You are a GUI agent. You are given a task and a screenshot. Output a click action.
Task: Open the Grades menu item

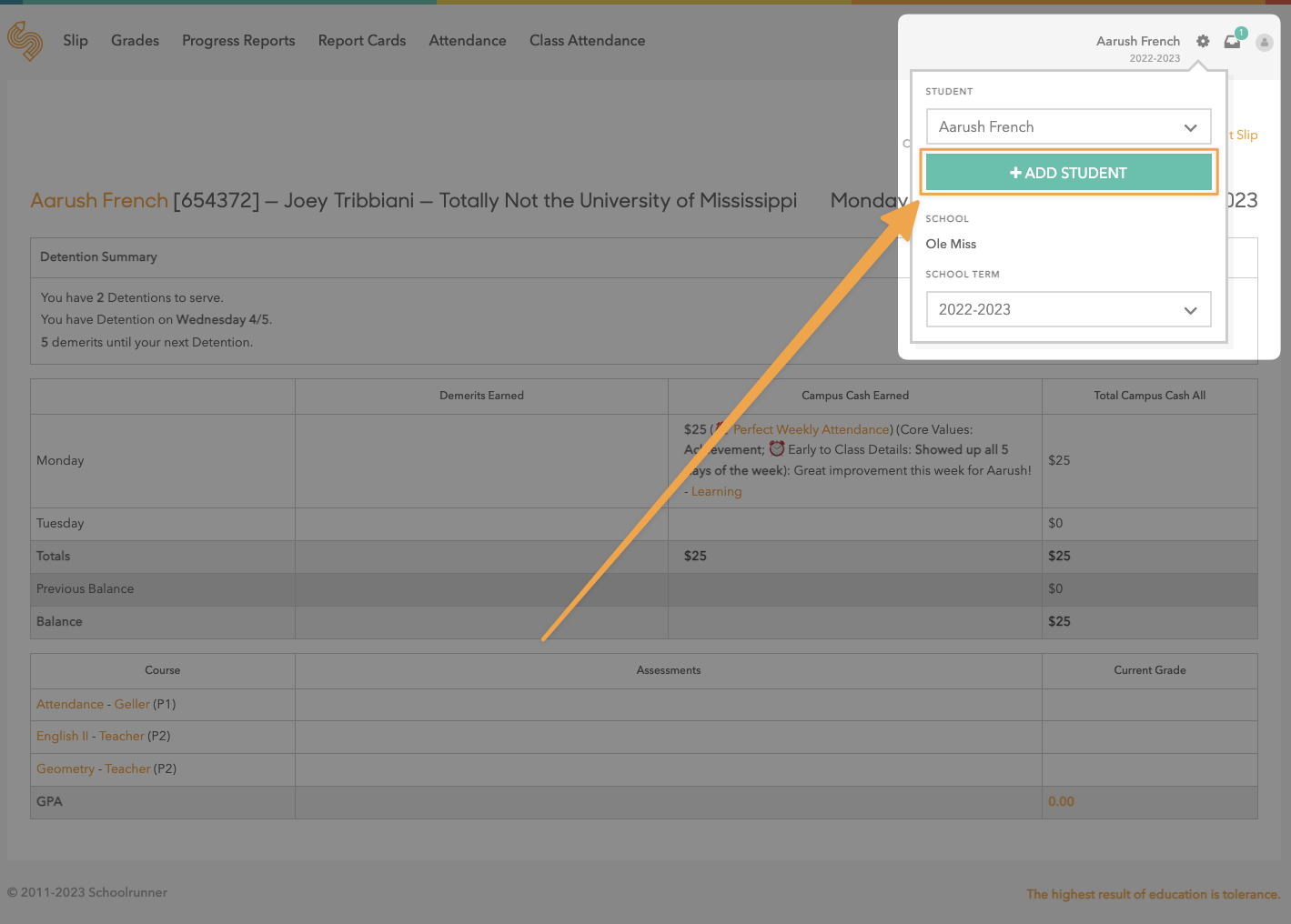(x=135, y=41)
